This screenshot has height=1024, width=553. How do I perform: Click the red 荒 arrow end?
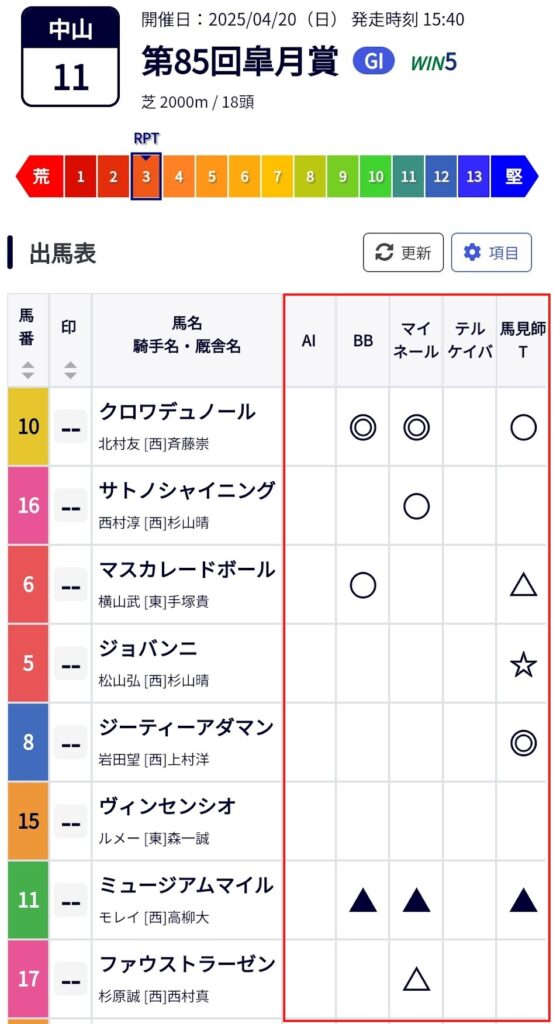40,176
